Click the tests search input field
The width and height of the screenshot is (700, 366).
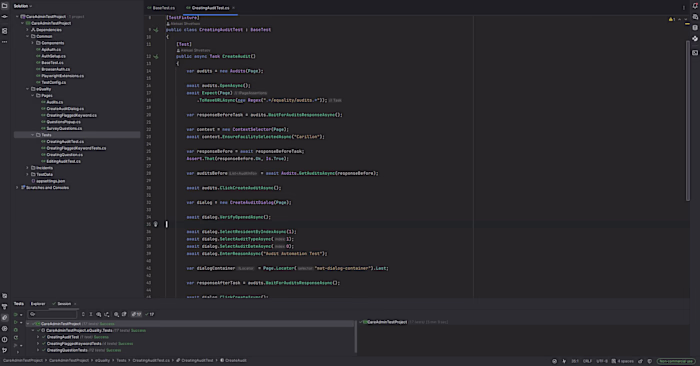tap(52, 314)
